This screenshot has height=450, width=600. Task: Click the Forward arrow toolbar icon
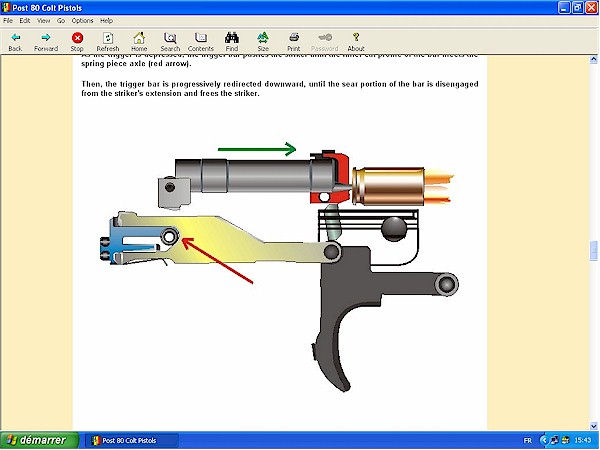click(x=46, y=38)
